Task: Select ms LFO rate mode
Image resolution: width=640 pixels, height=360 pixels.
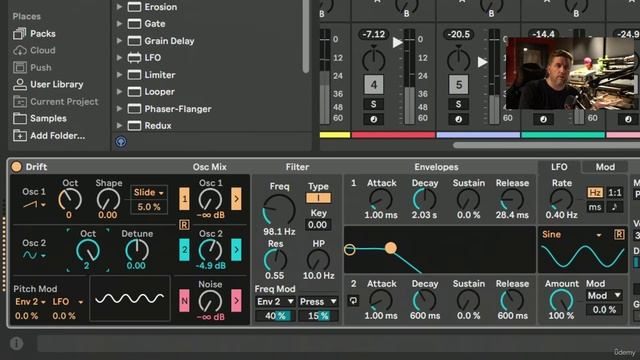Action: pyautogui.click(x=595, y=207)
